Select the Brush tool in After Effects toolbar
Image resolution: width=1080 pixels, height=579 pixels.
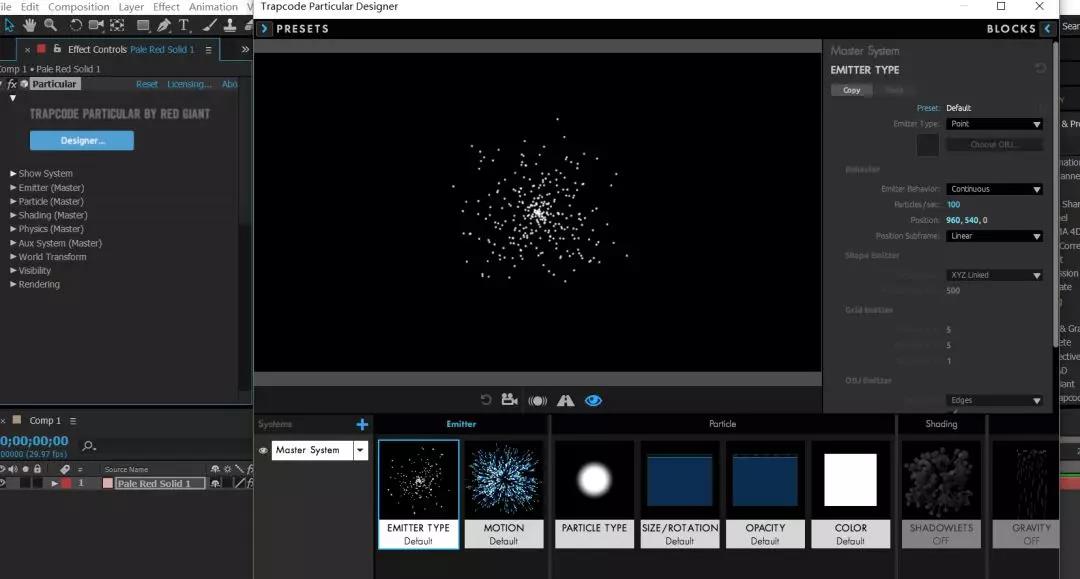209,25
